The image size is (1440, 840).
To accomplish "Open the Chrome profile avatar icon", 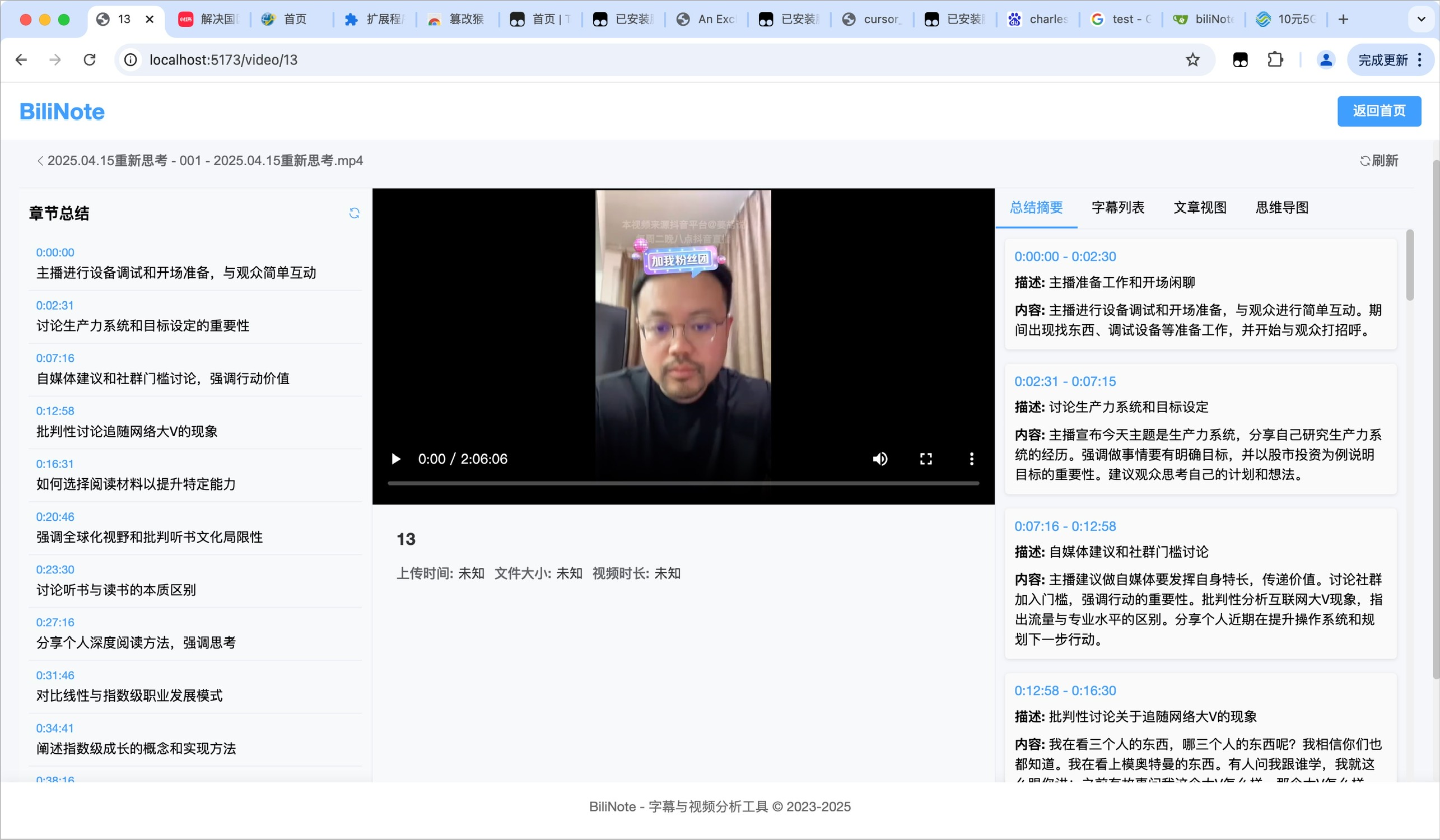I will coord(1326,59).
